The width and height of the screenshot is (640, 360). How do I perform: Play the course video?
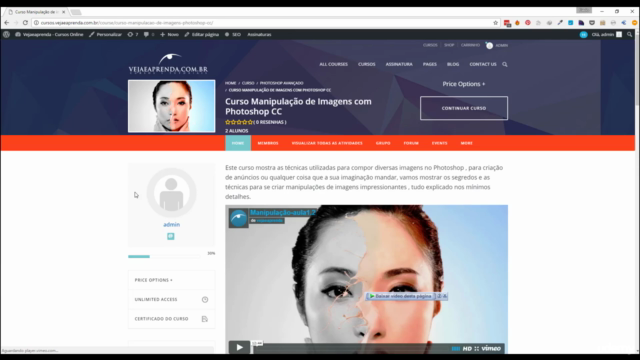(239, 347)
